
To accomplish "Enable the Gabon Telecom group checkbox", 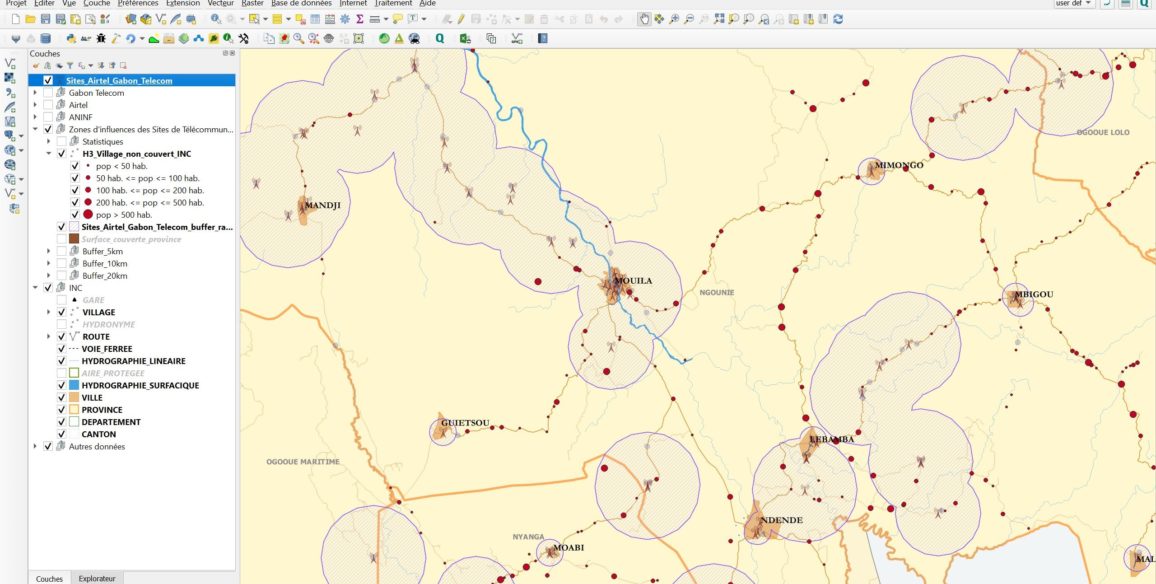I will pos(48,93).
